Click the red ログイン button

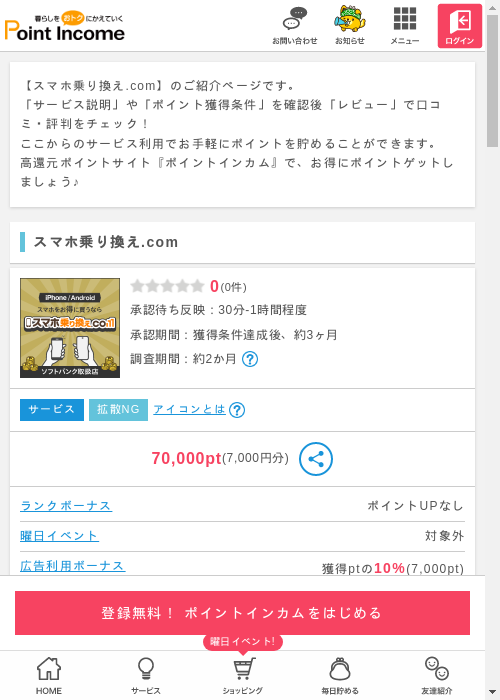(459, 26)
